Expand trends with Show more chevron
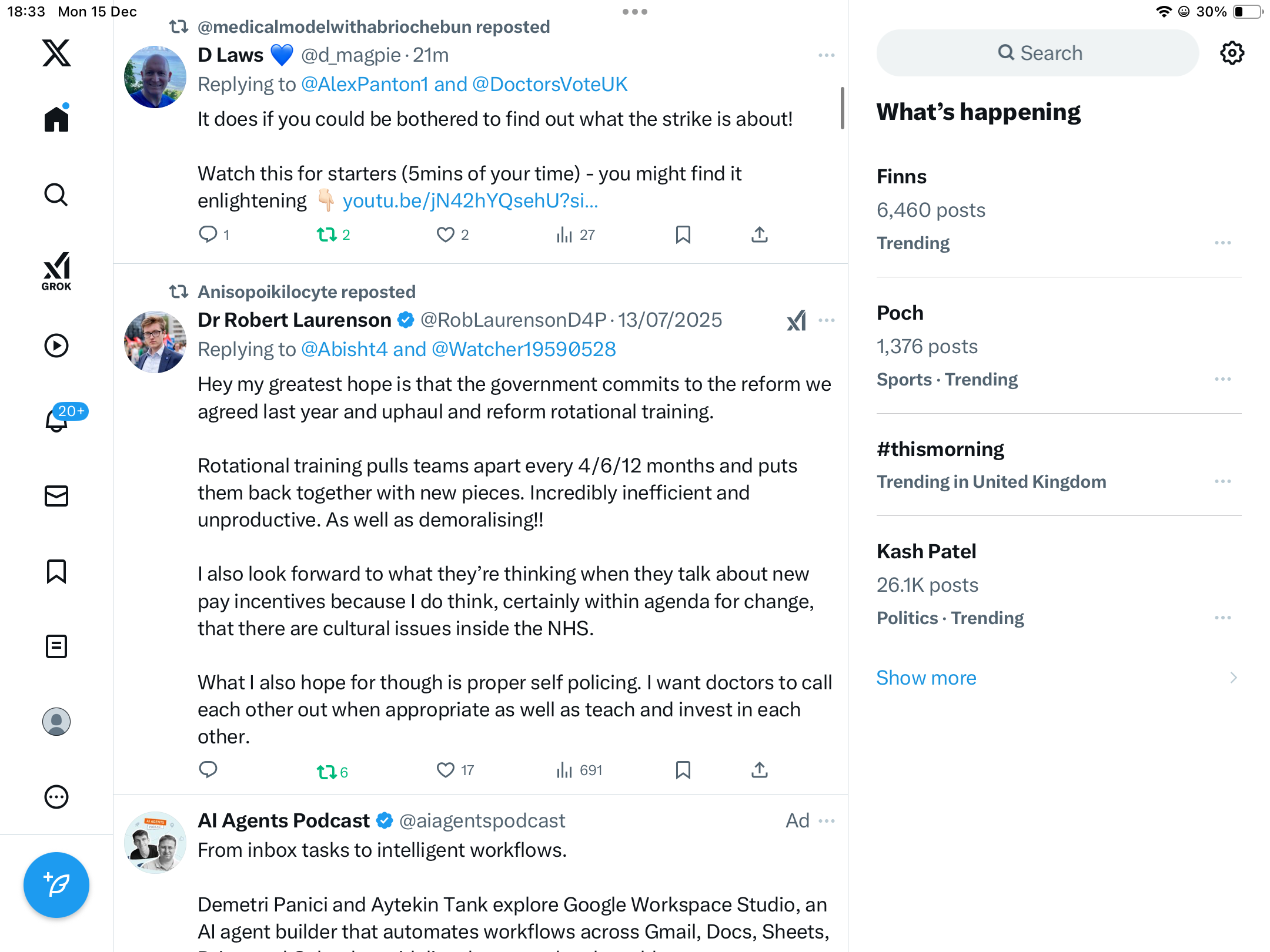 (1233, 678)
